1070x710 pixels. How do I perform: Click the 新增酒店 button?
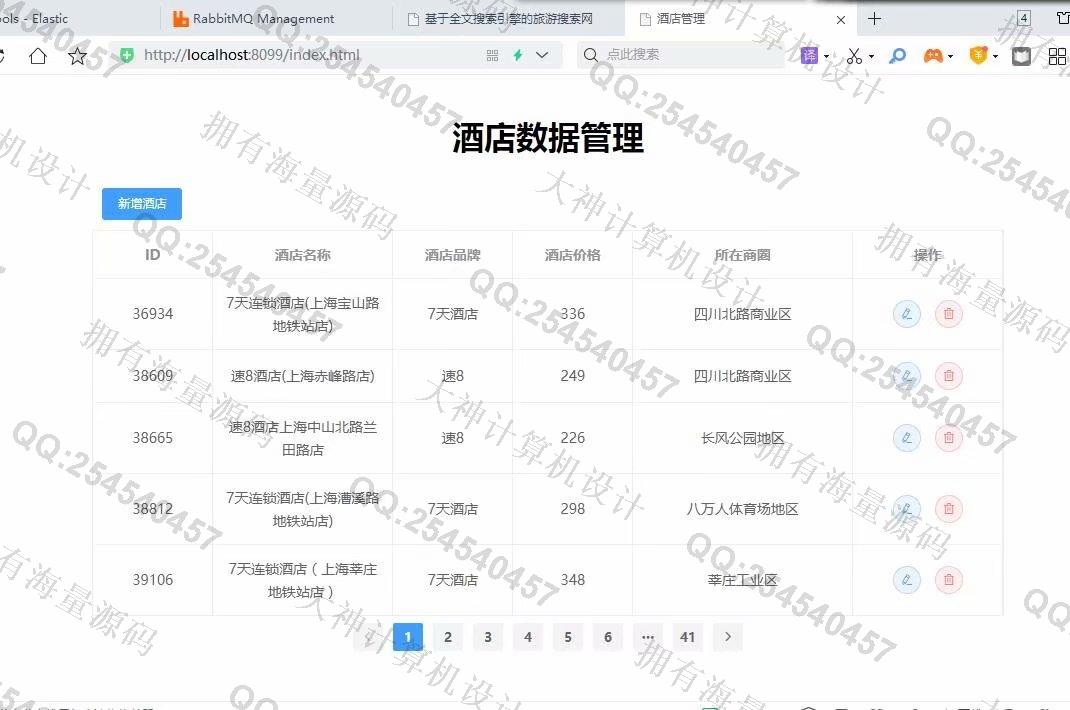click(x=142, y=203)
